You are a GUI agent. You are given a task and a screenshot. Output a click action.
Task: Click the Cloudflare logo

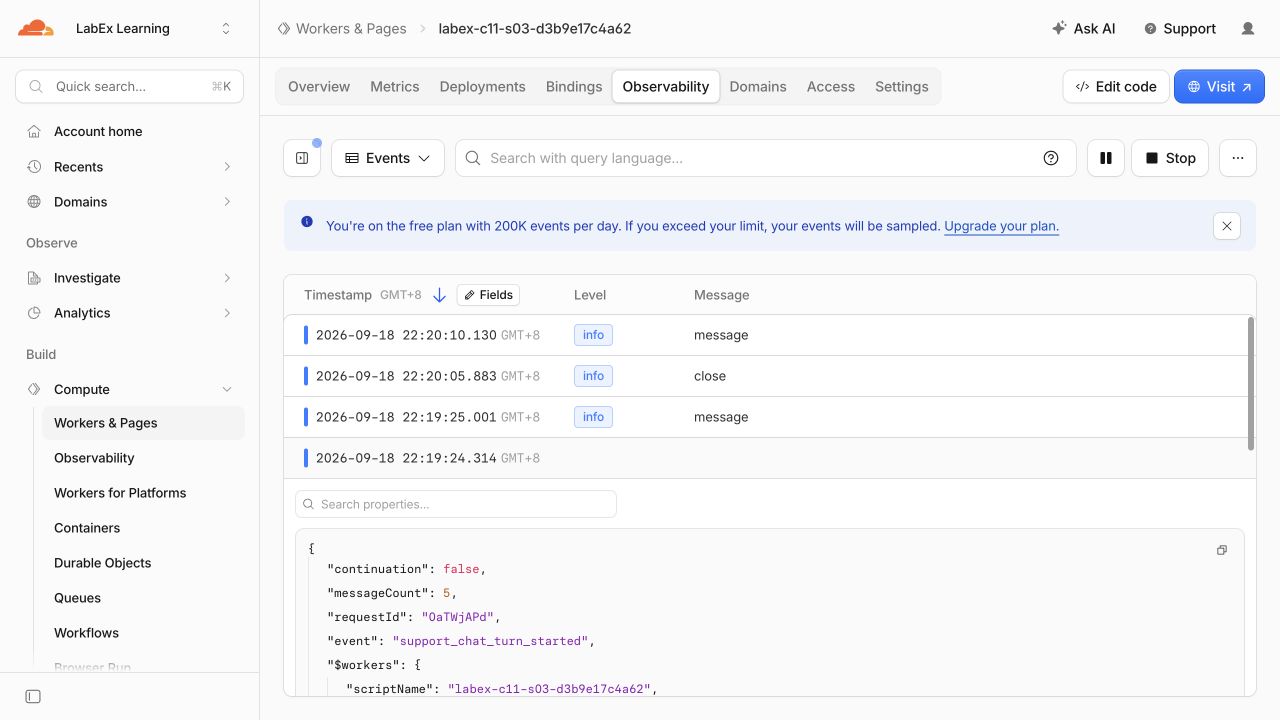coord(35,28)
